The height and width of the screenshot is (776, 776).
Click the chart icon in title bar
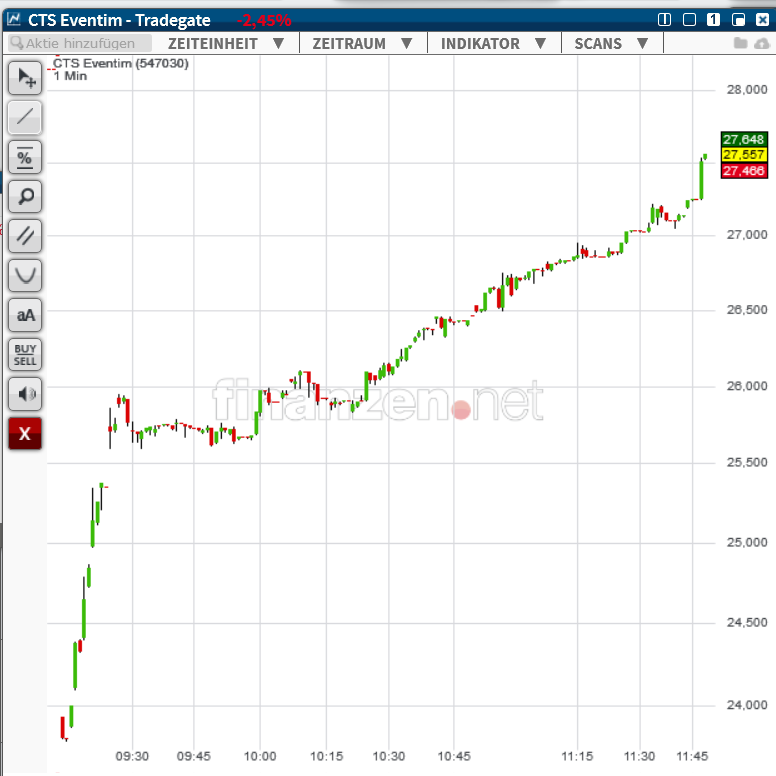click(x=14, y=19)
